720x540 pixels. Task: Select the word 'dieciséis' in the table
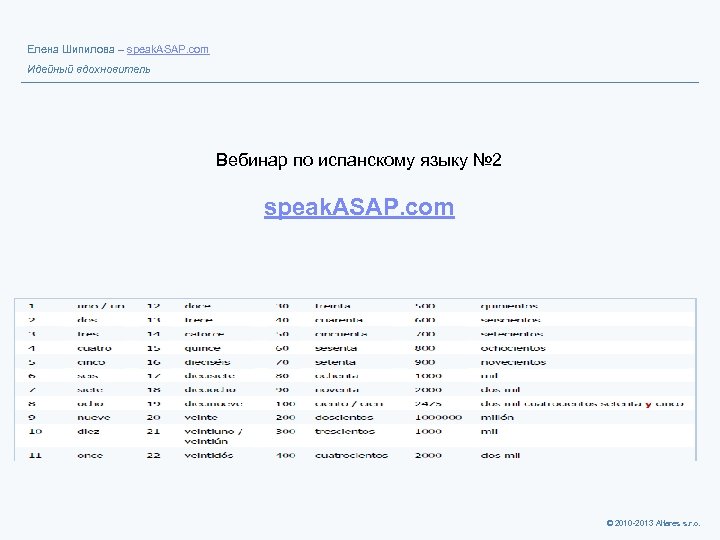click(207, 362)
